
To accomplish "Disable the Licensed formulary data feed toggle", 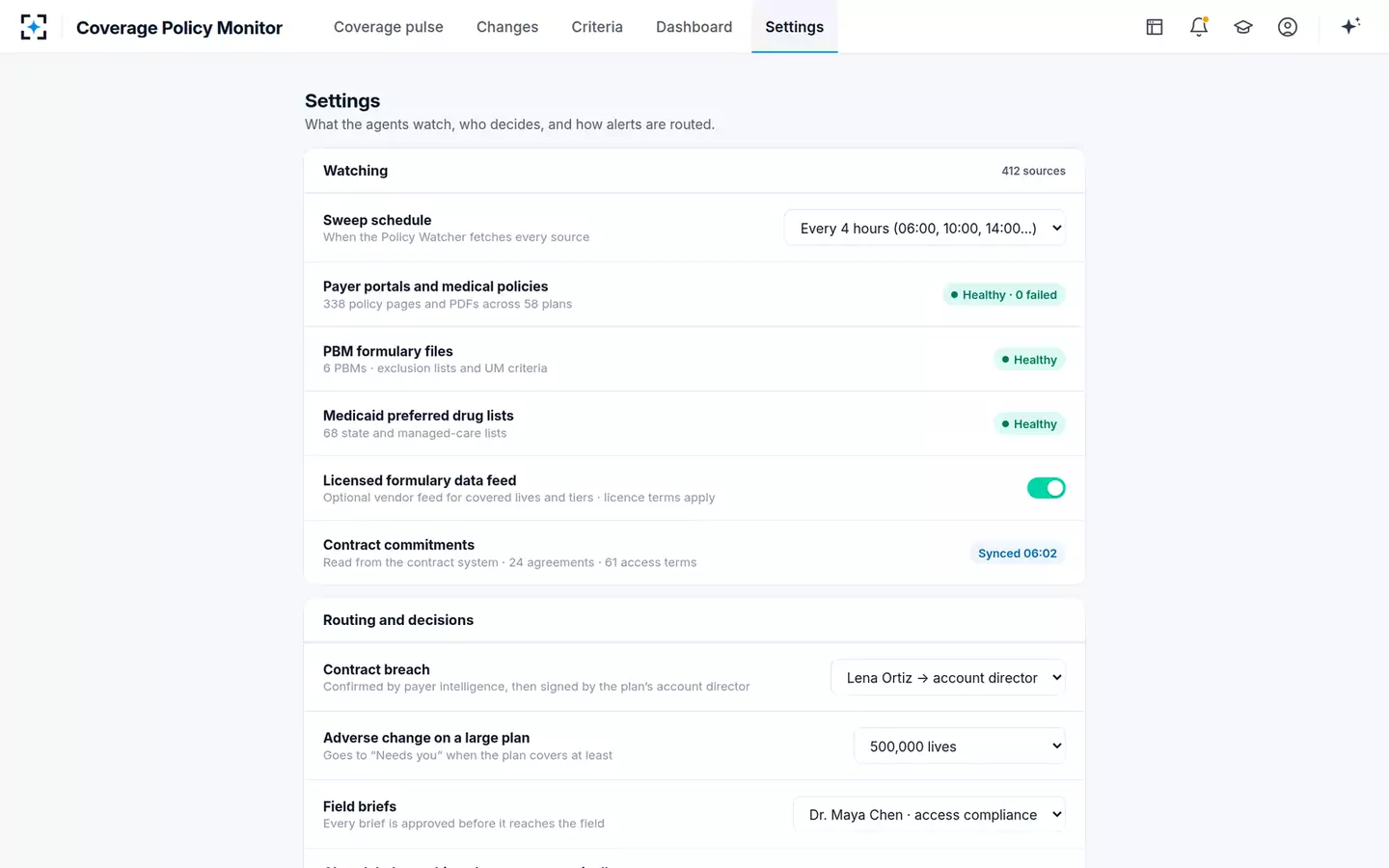I will 1046,488.
